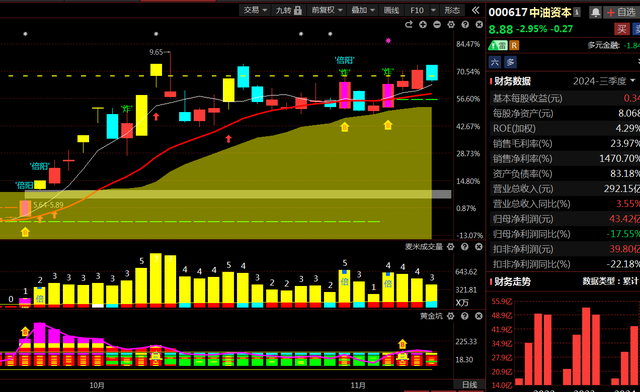Click the 多元金融 sector link
The image size is (640, 392).
604,45
